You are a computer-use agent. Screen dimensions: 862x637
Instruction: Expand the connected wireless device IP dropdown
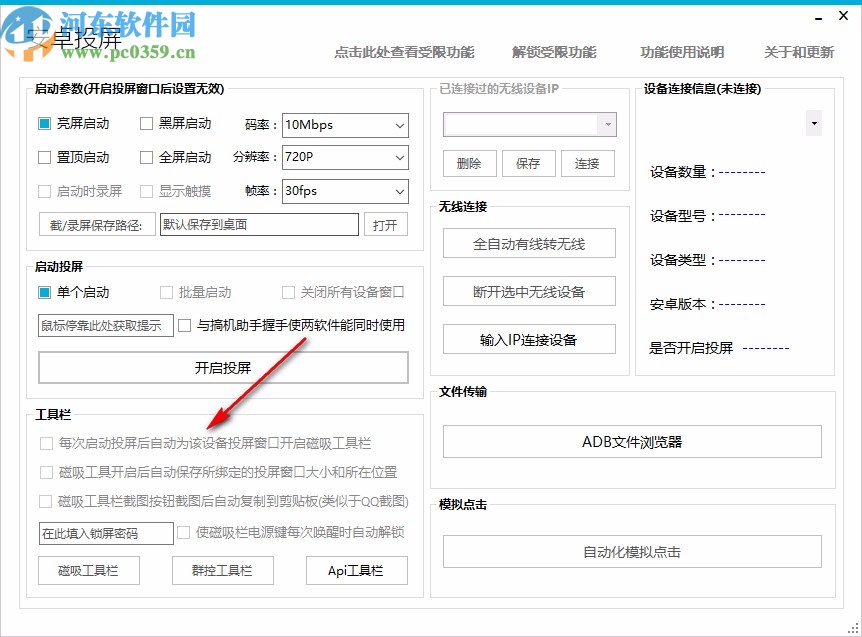pos(607,123)
